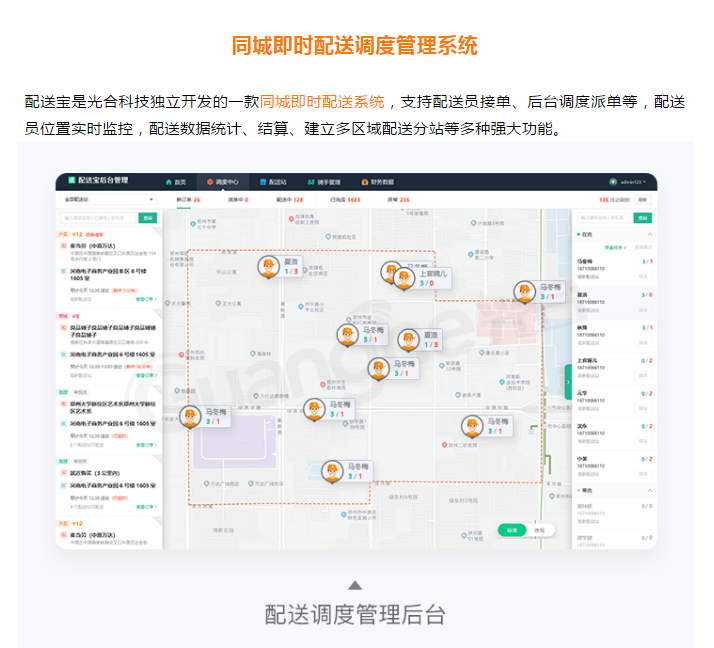Switch map to night mode toggle
714x648 pixels.
point(540,530)
